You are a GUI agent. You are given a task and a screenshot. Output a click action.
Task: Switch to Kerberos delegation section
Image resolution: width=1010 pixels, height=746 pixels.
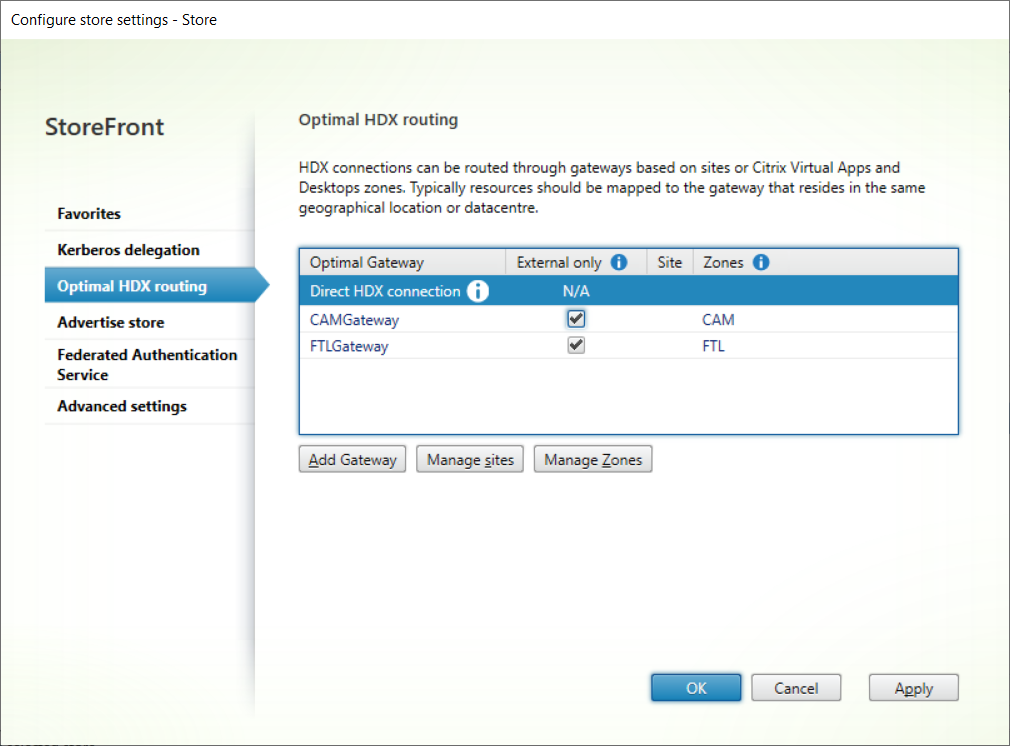pyautogui.click(x=128, y=250)
